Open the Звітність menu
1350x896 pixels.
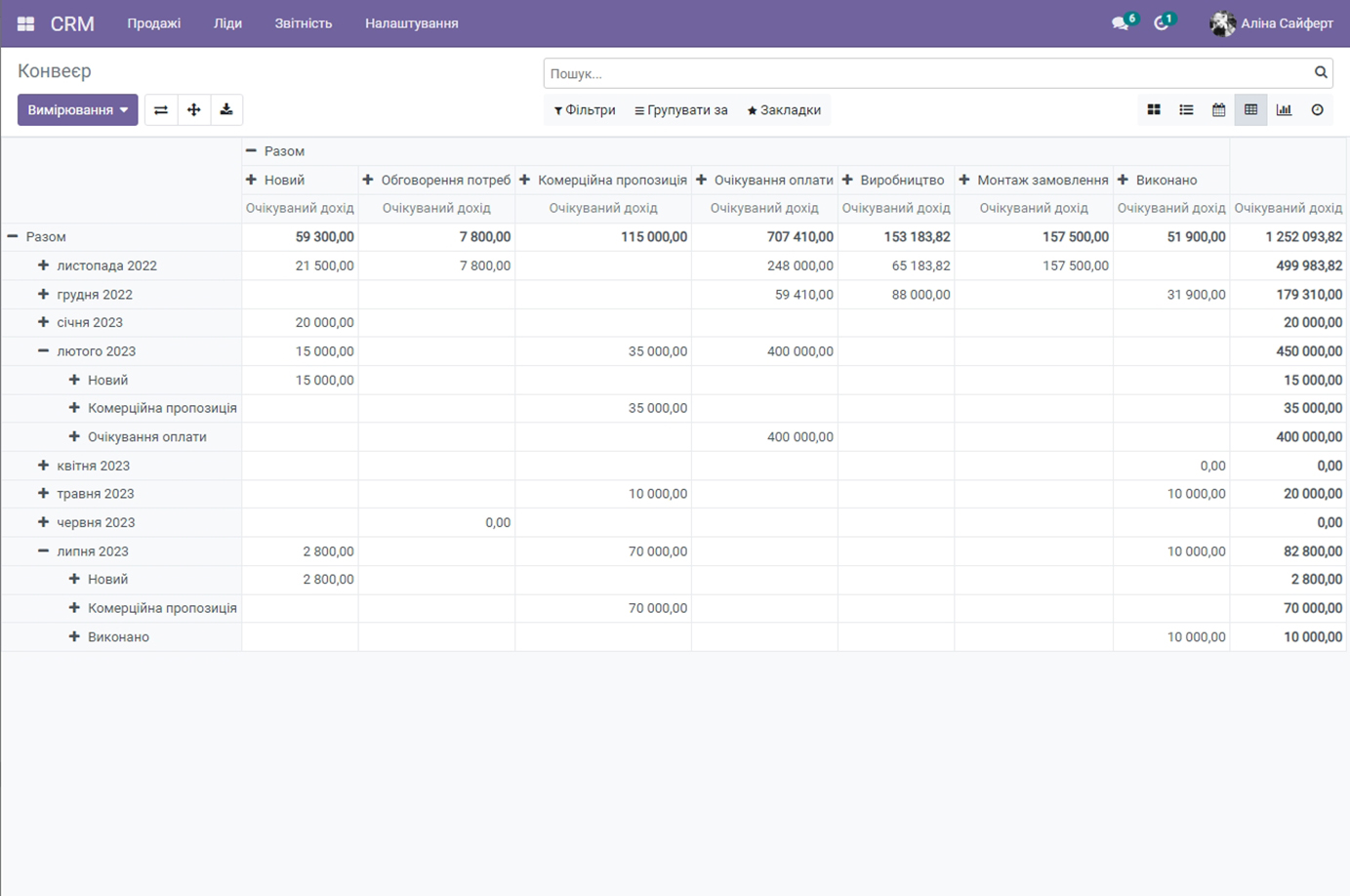tap(303, 23)
